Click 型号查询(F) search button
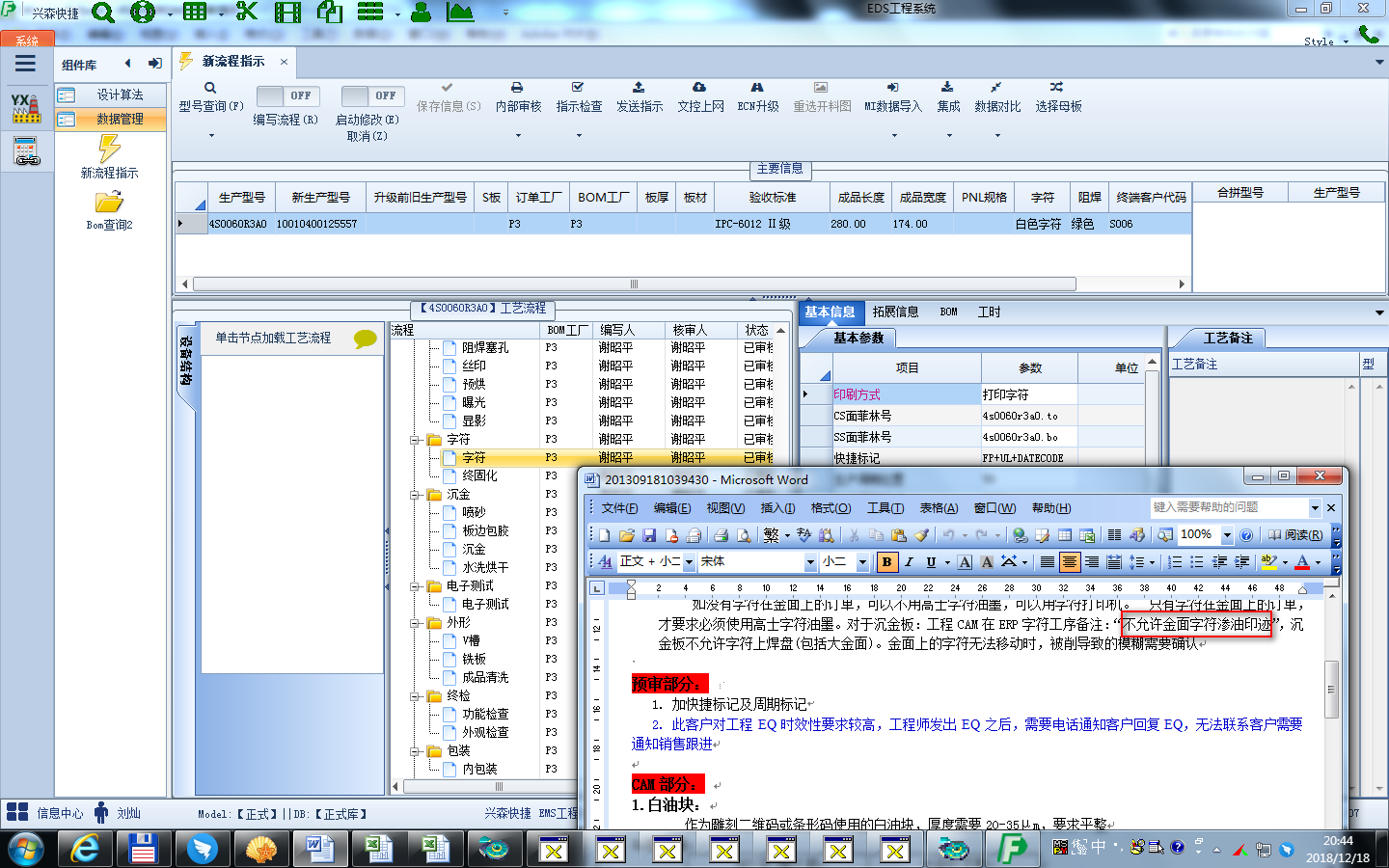The height and width of the screenshot is (868, 1389). pyautogui.click(x=210, y=97)
